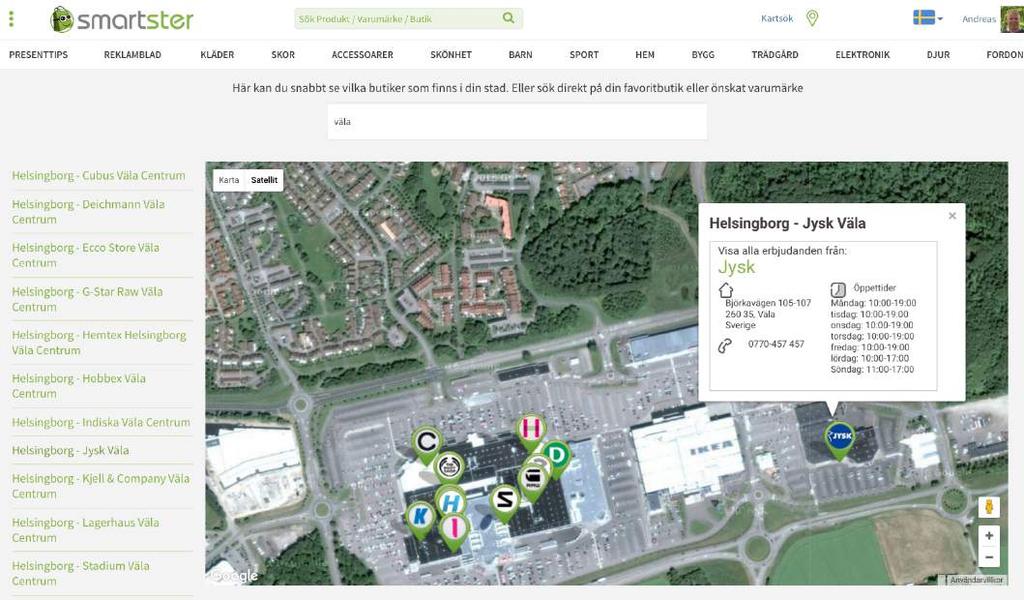
Task: Click the Smartster mascot logo
Action: point(61,20)
